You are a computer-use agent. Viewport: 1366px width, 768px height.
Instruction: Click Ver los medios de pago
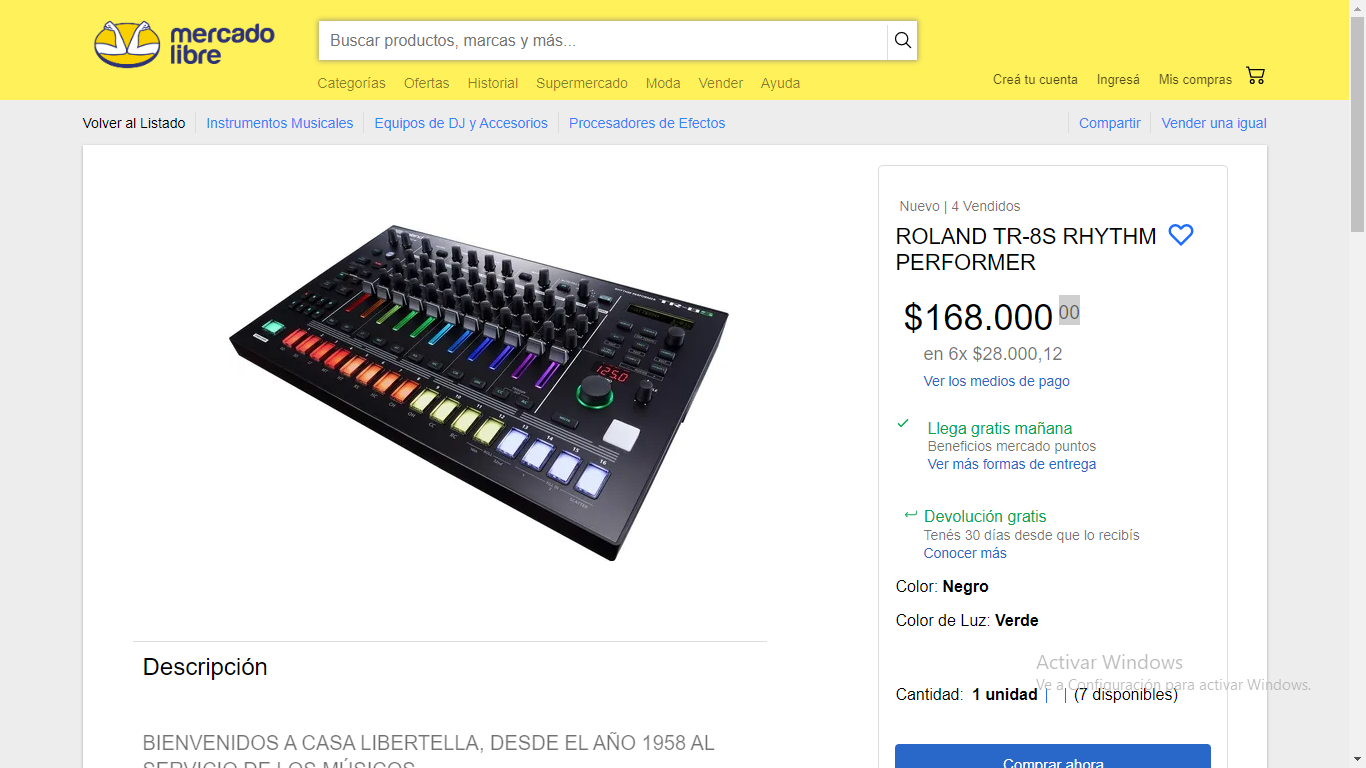996,381
